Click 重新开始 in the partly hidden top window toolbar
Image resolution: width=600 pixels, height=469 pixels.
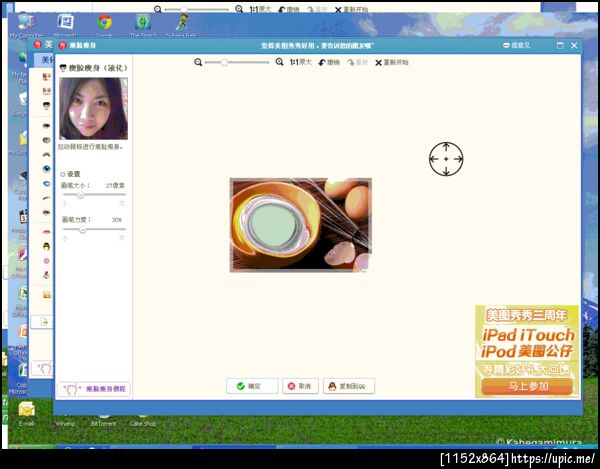pos(351,9)
